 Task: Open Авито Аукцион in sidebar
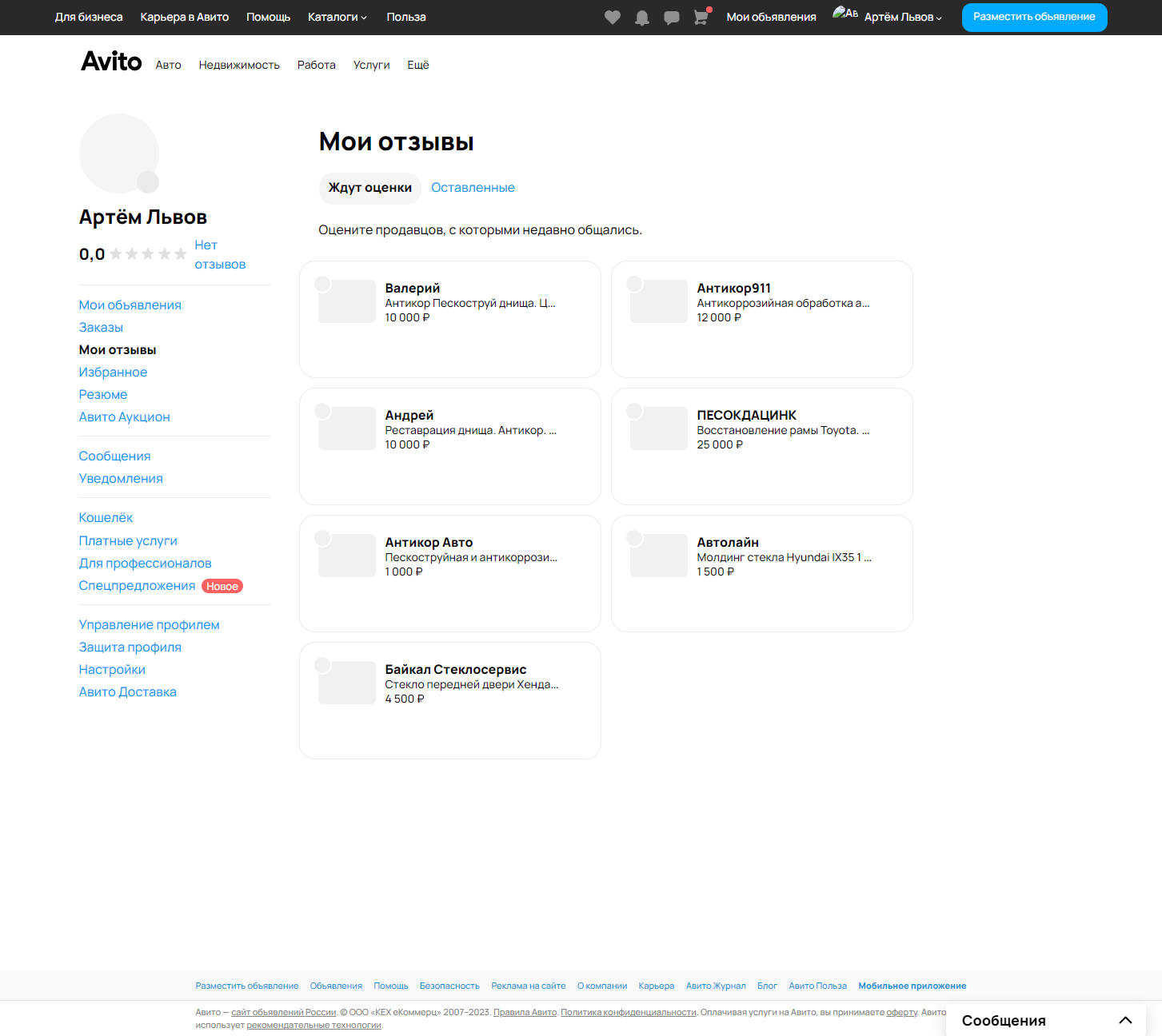click(125, 417)
